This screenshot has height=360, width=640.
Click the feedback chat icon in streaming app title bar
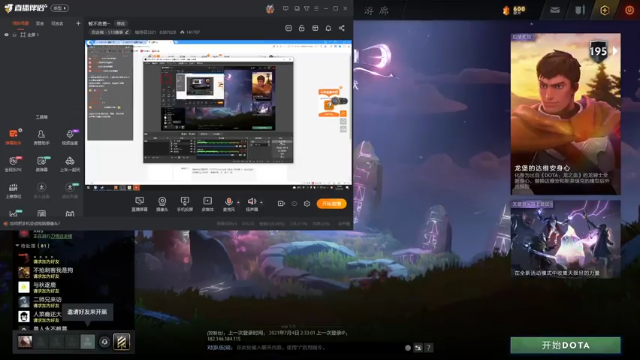(x=285, y=9)
